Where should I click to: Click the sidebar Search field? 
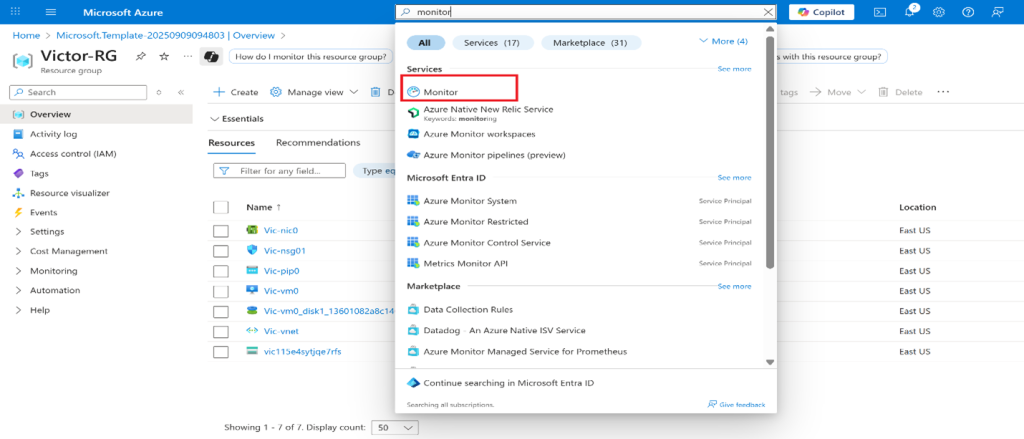tap(78, 93)
